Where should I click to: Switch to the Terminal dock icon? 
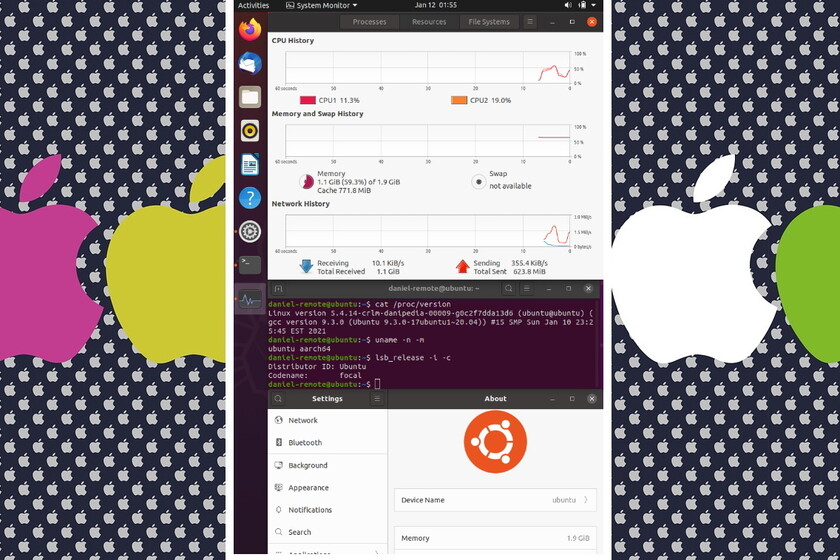[x=250, y=265]
